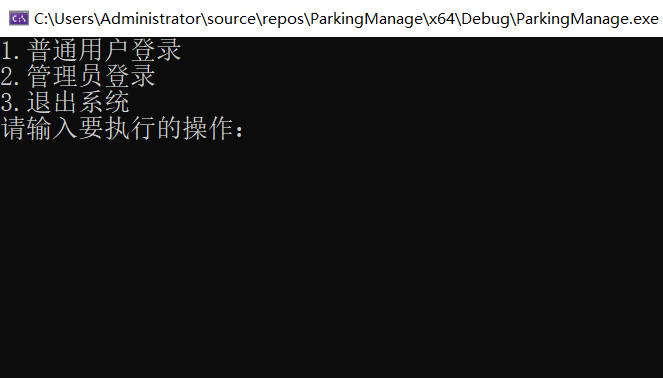Image resolution: width=663 pixels, height=378 pixels.
Task: Click the word Administrator in title path
Action: (151, 19)
